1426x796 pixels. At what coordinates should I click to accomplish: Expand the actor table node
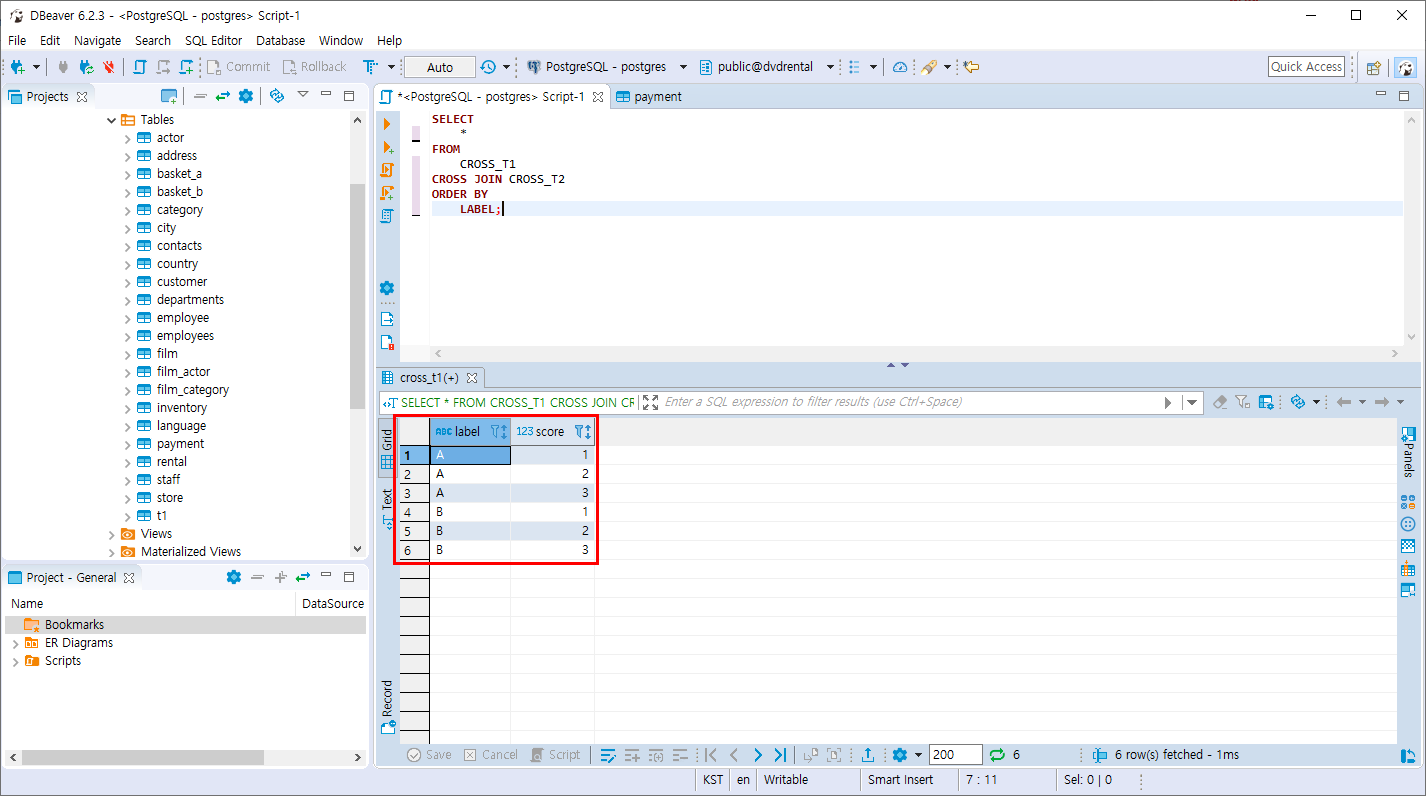click(x=127, y=138)
